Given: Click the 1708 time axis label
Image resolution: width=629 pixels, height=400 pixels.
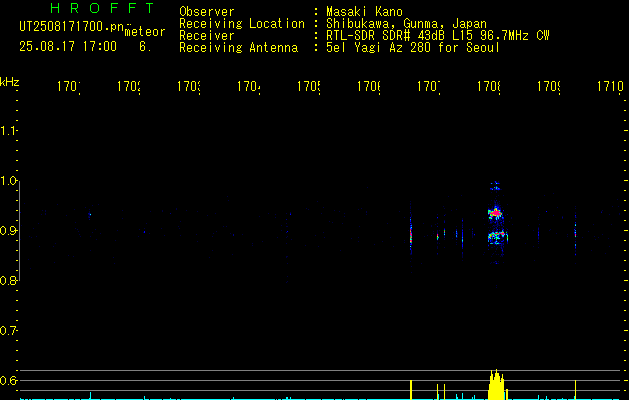Looking at the screenshot, I should click(489, 87).
